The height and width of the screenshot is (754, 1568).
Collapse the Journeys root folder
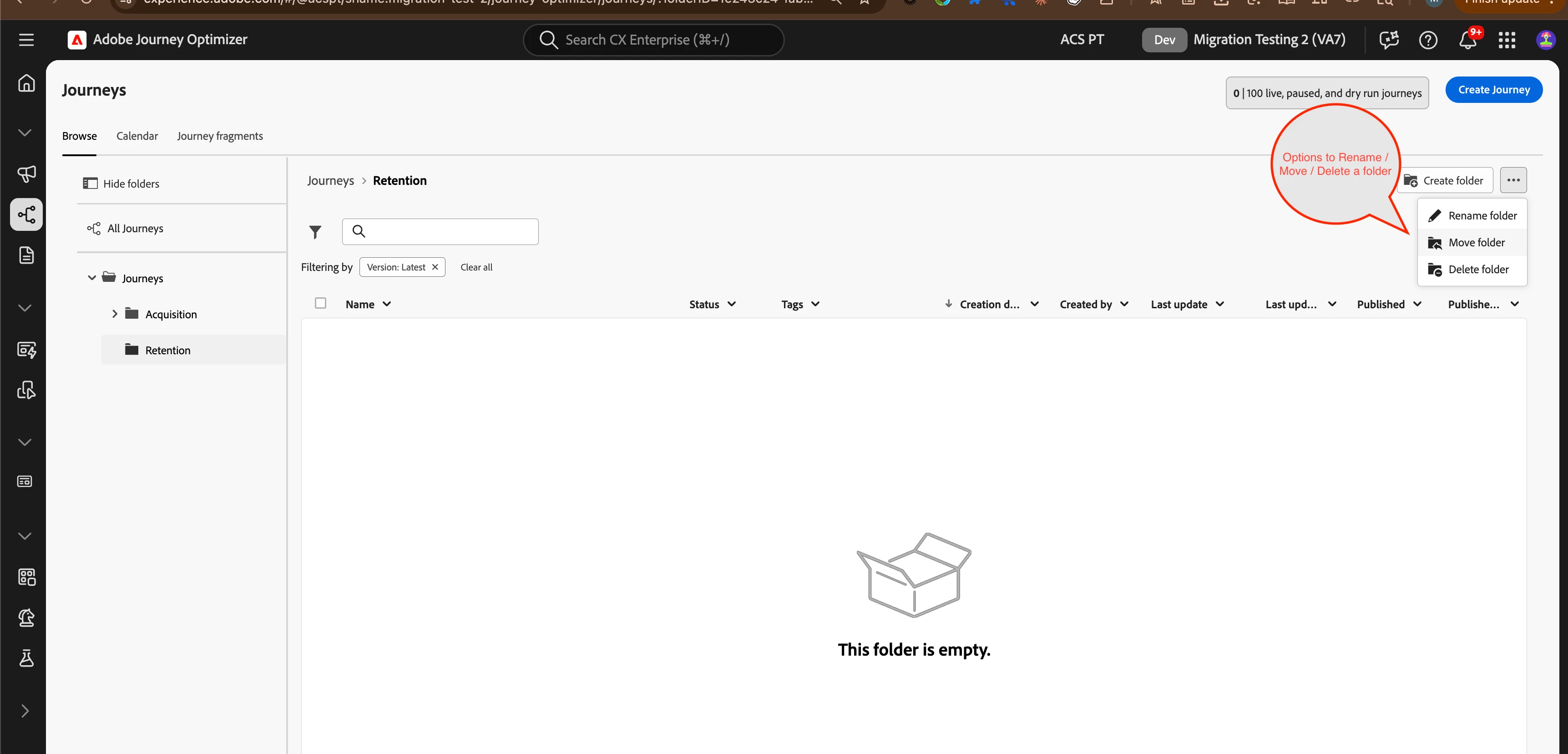pos(92,278)
